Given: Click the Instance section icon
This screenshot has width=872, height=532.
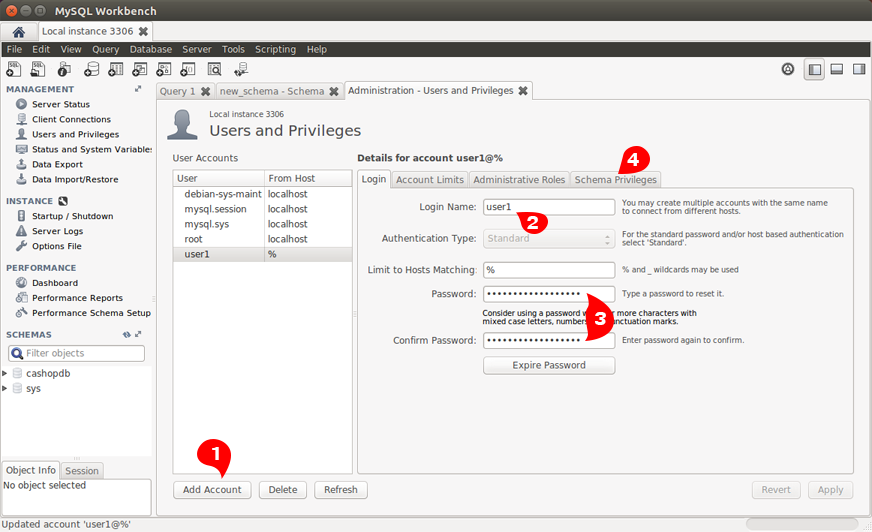Looking at the screenshot, I should 63,201.
